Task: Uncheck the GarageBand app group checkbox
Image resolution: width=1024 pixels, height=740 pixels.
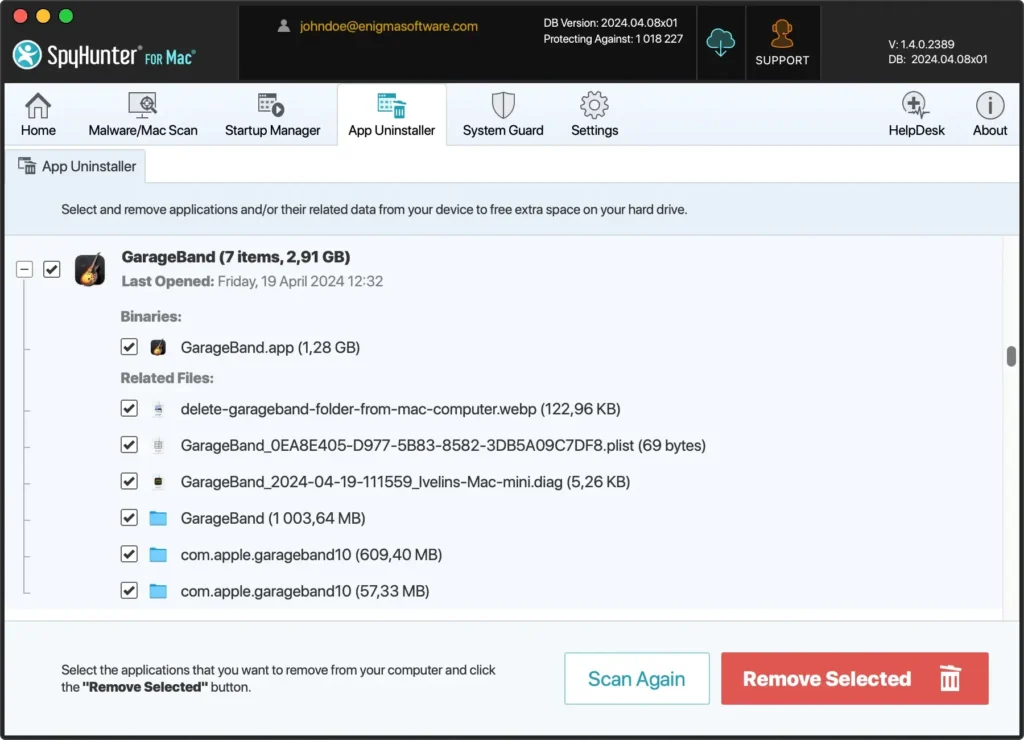Action: pyautogui.click(x=52, y=269)
